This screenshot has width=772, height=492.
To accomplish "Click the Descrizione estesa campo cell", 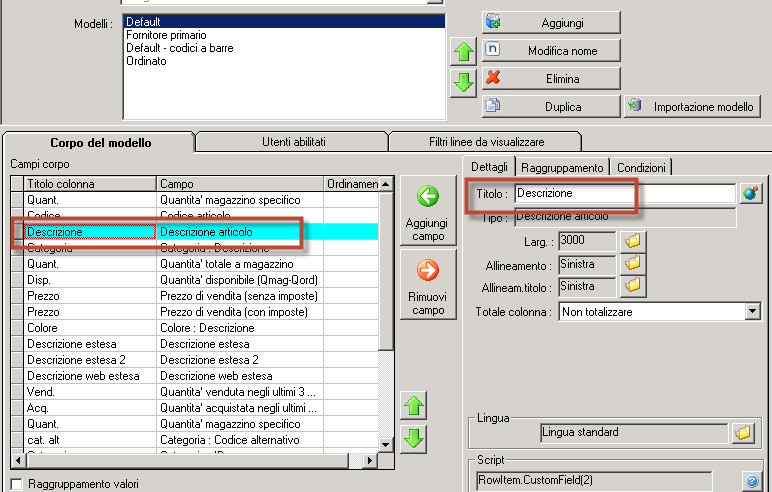I will (240, 344).
